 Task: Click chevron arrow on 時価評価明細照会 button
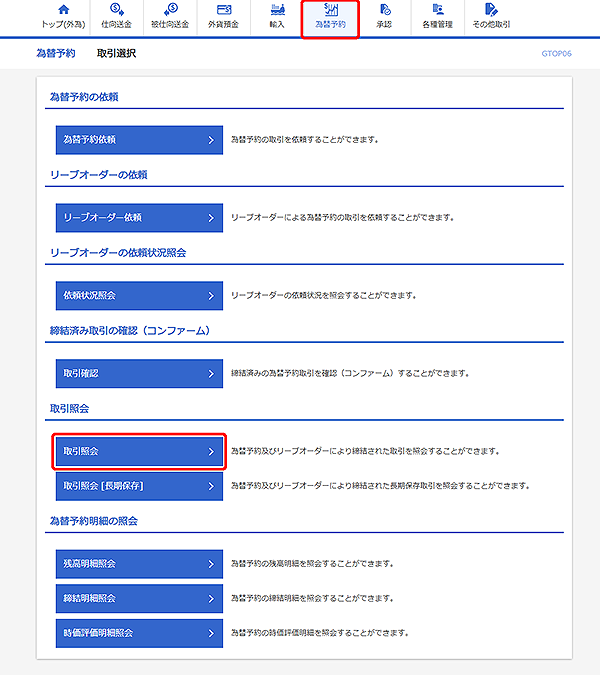pos(211,634)
